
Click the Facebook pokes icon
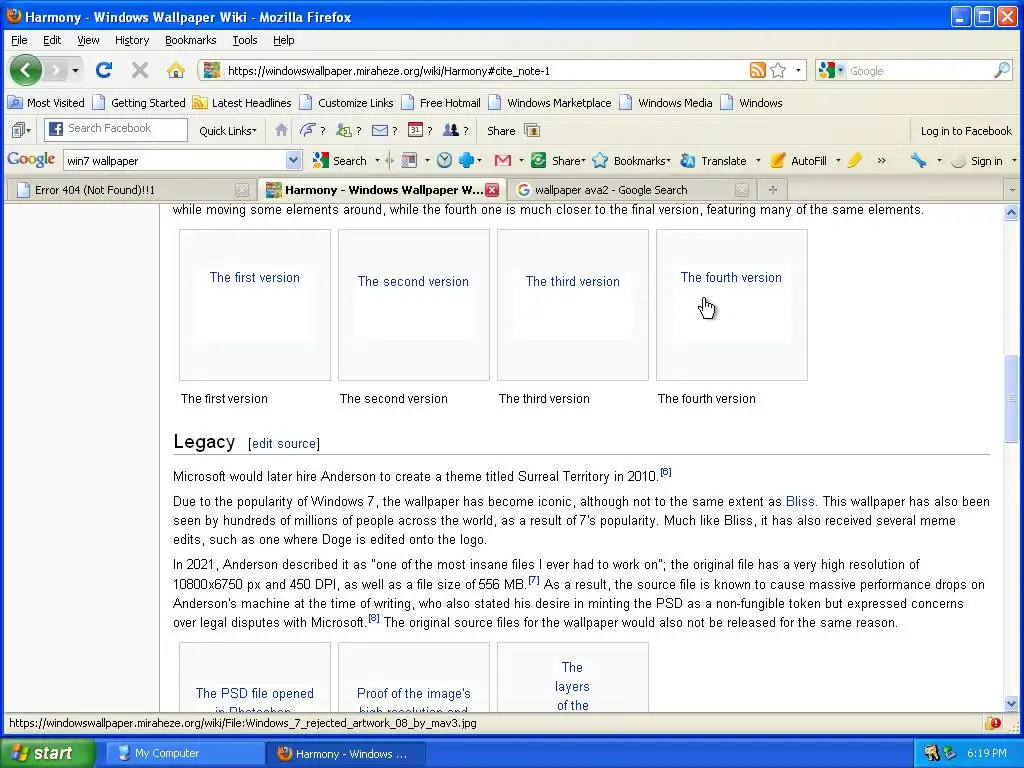(308, 130)
